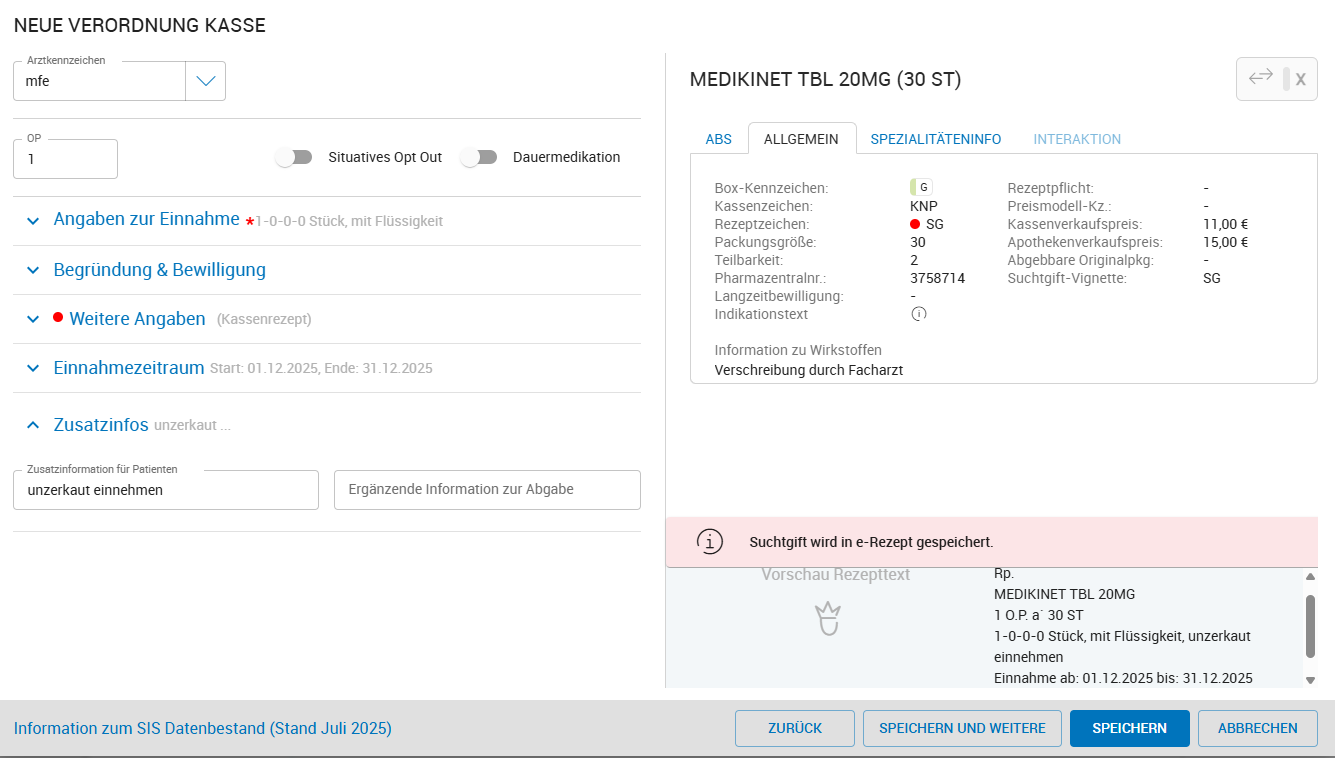The image size is (1335, 758).
Task: Open the Arztkennzeichen dropdown arrow
Action: [205, 81]
